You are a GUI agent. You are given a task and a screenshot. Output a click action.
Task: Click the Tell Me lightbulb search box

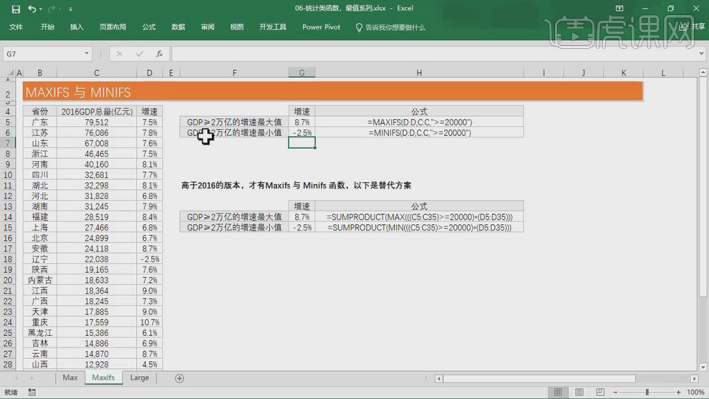pyautogui.click(x=390, y=28)
